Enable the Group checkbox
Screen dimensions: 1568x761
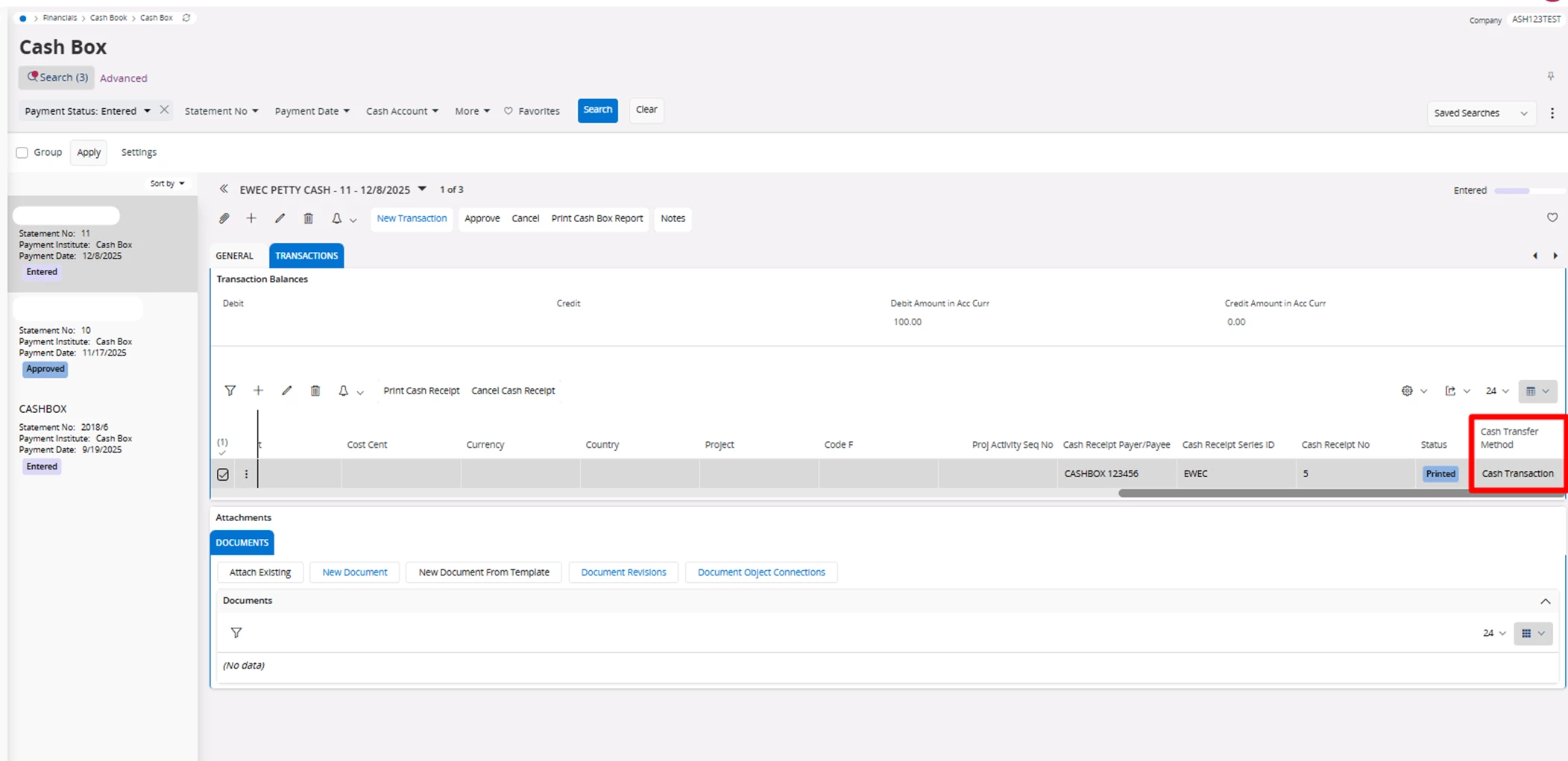click(x=22, y=153)
